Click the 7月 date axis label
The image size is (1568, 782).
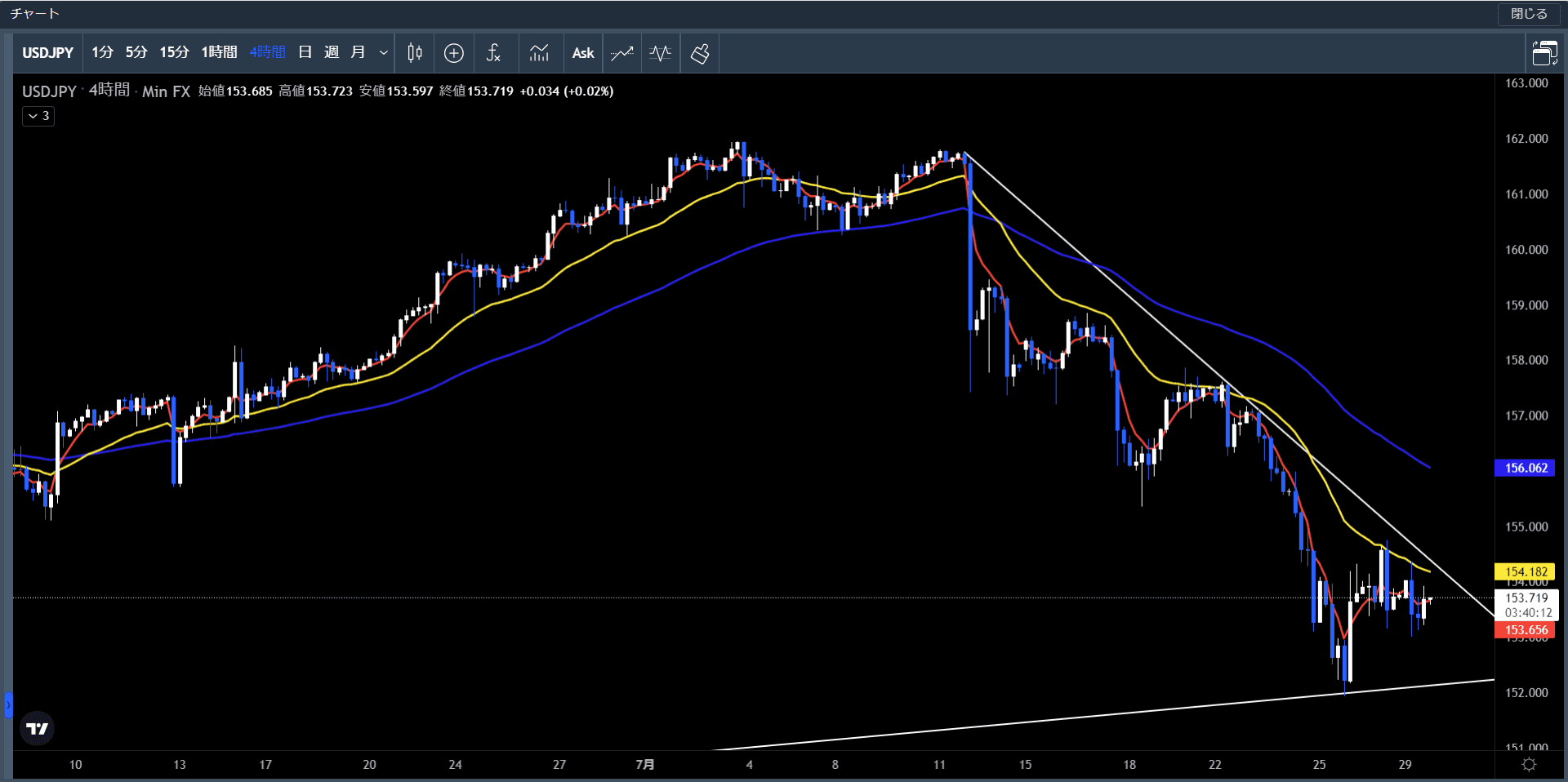[645, 765]
